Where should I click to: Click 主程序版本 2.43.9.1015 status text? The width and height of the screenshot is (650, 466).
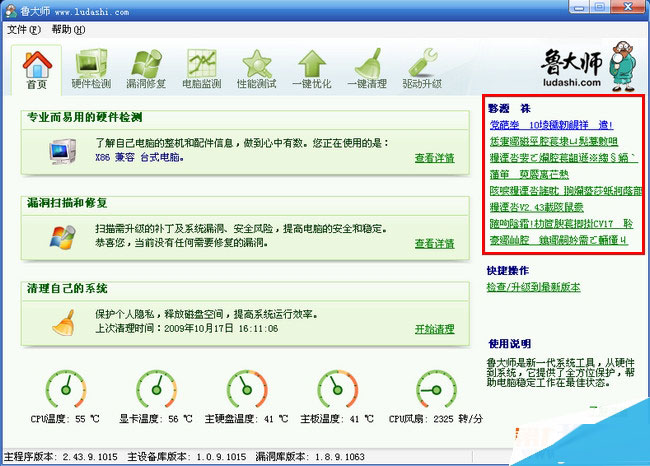tap(61, 457)
